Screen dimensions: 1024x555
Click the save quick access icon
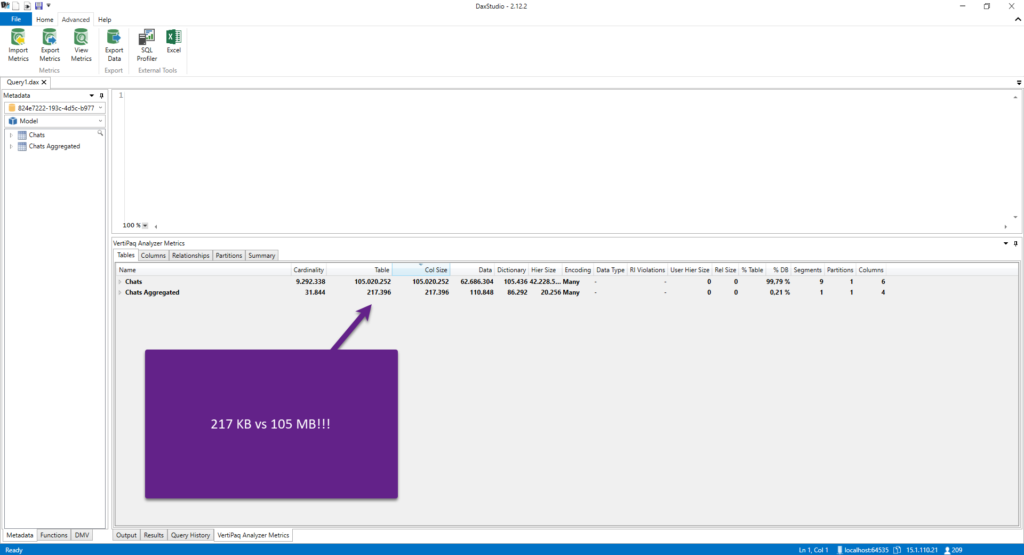(39, 6)
